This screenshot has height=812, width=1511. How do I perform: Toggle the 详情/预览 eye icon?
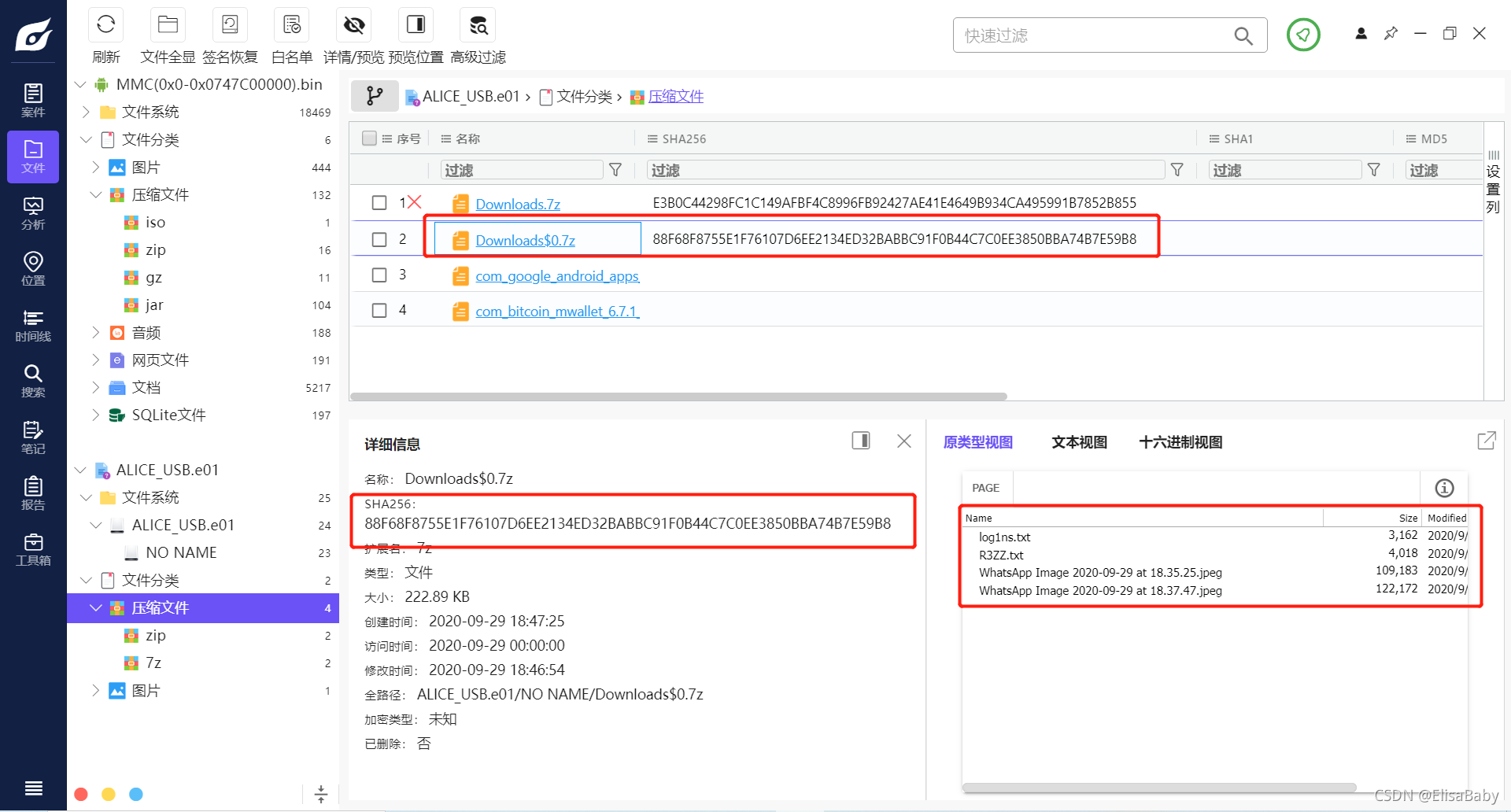(x=354, y=25)
